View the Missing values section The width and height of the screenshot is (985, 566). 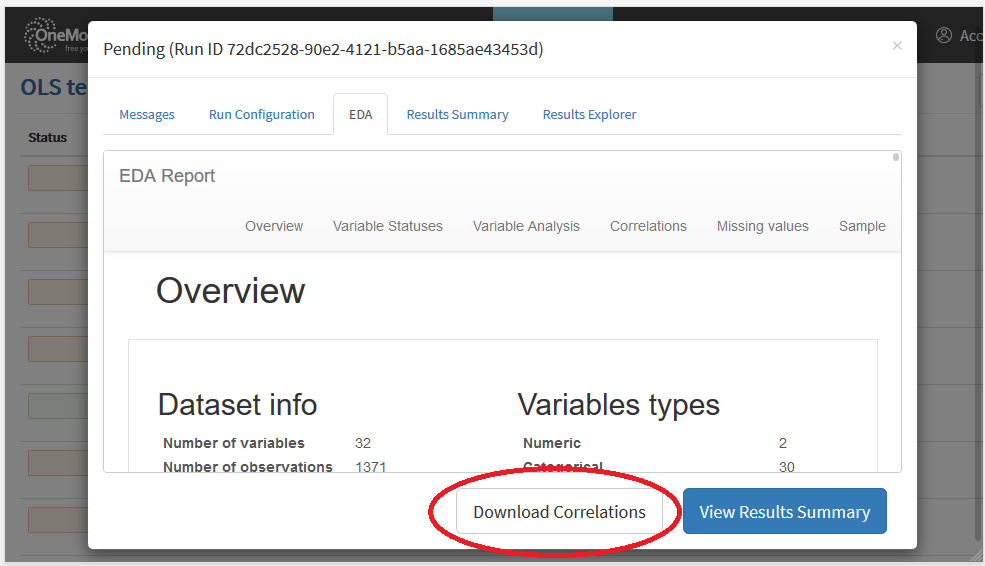click(762, 226)
